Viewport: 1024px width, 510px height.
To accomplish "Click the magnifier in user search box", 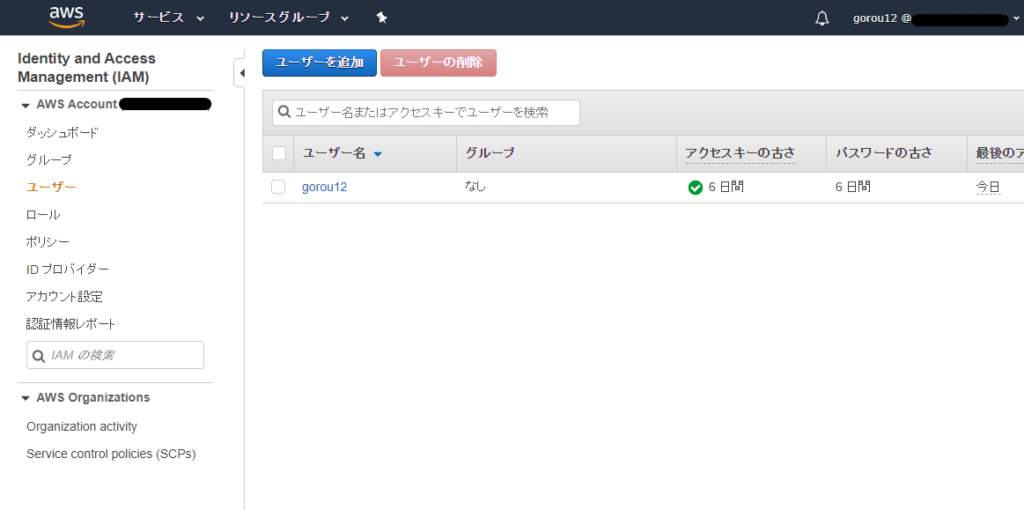I will [x=283, y=112].
